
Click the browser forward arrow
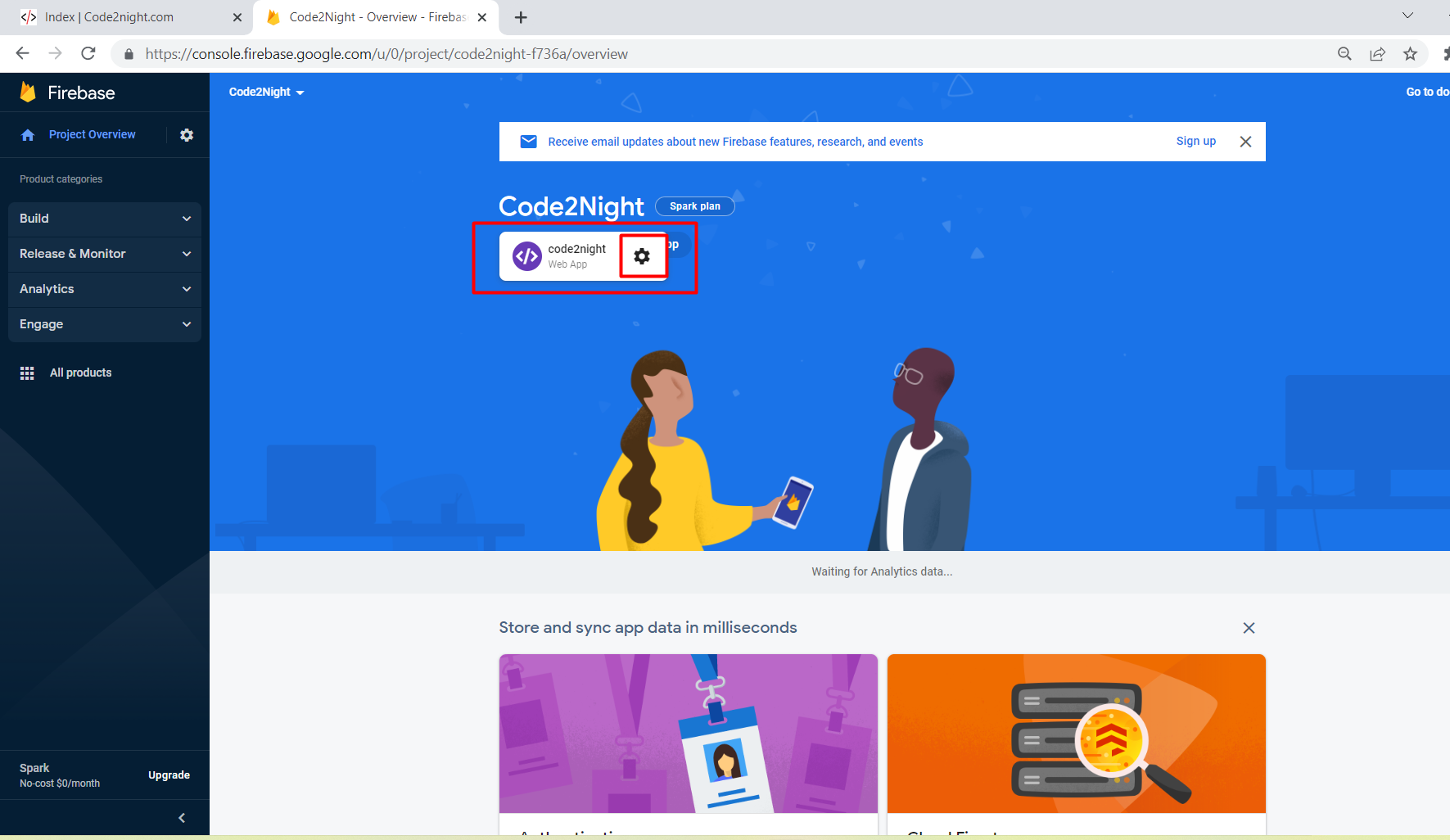[55, 53]
